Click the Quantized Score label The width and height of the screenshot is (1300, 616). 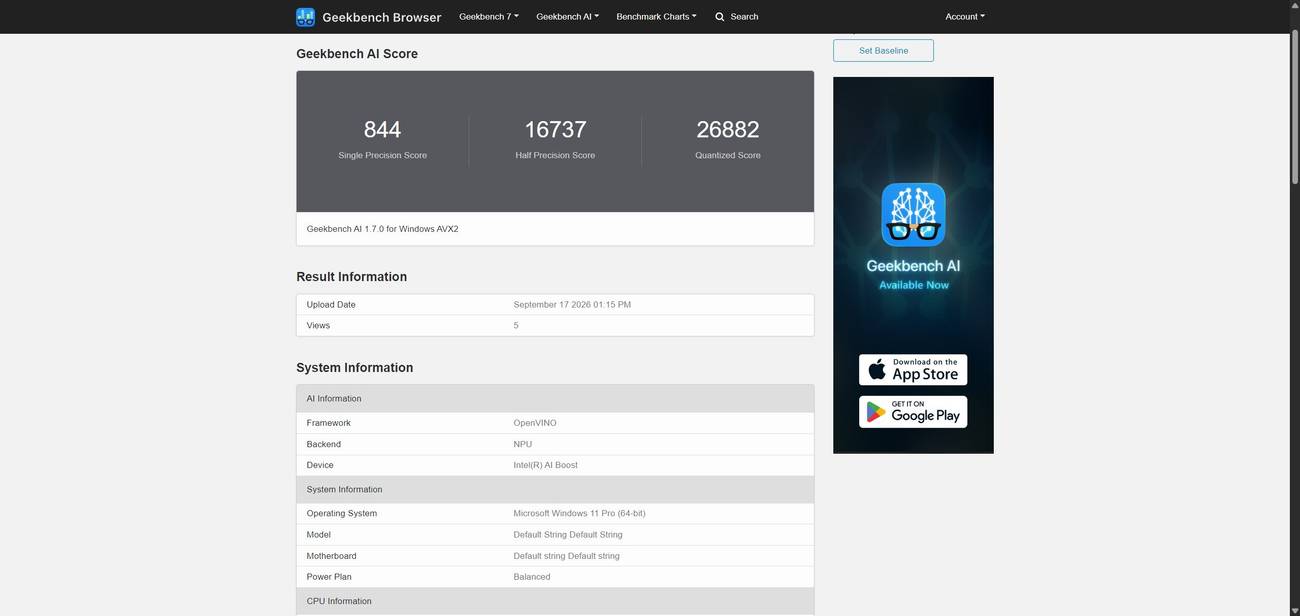pyautogui.click(x=728, y=155)
